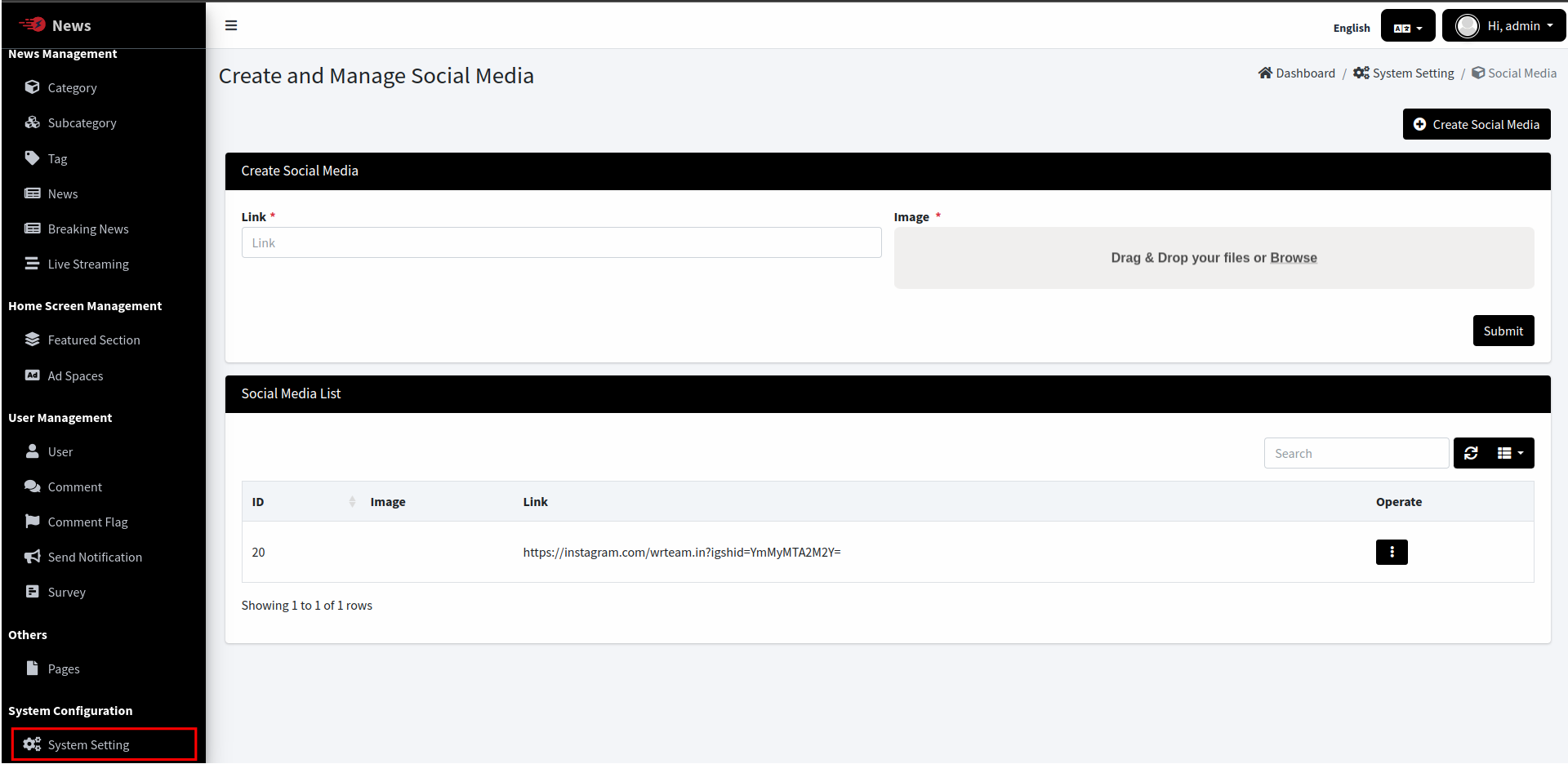Click the Tag icon in sidebar
Image resolution: width=1568 pixels, height=764 pixels.
pos(33,158)
